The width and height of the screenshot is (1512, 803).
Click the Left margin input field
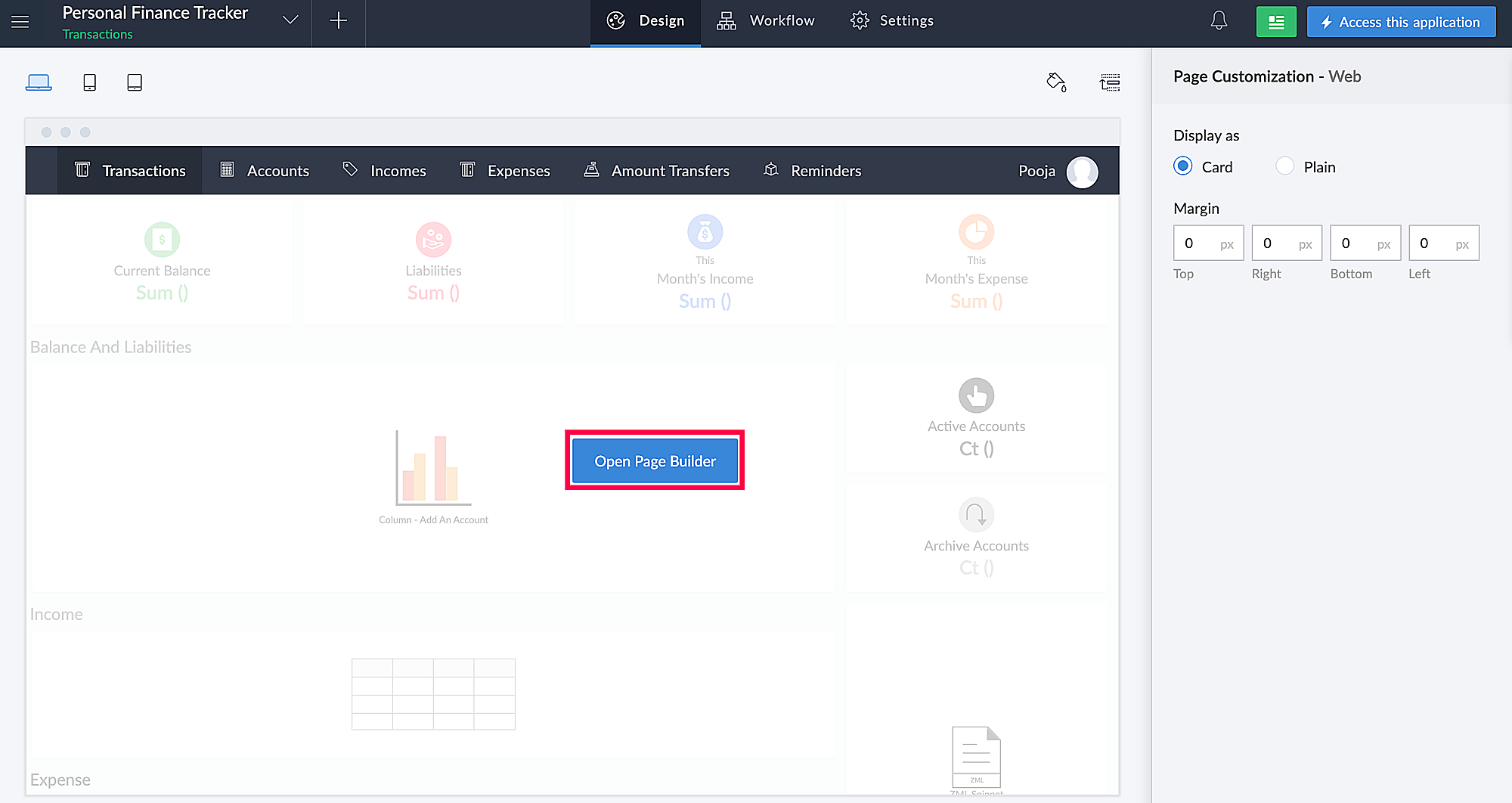(x=1443, y=243)
